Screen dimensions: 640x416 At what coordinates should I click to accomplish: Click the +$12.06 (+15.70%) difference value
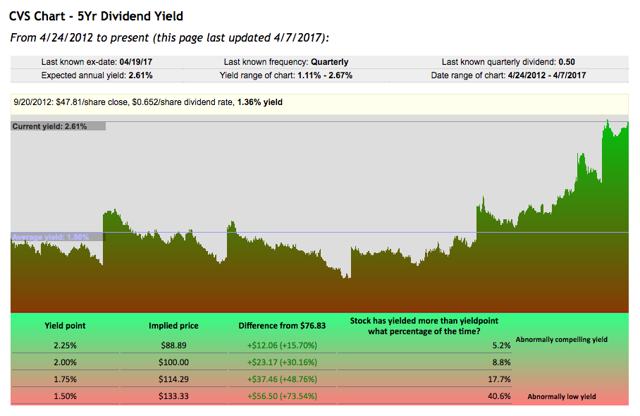point(282,345)
